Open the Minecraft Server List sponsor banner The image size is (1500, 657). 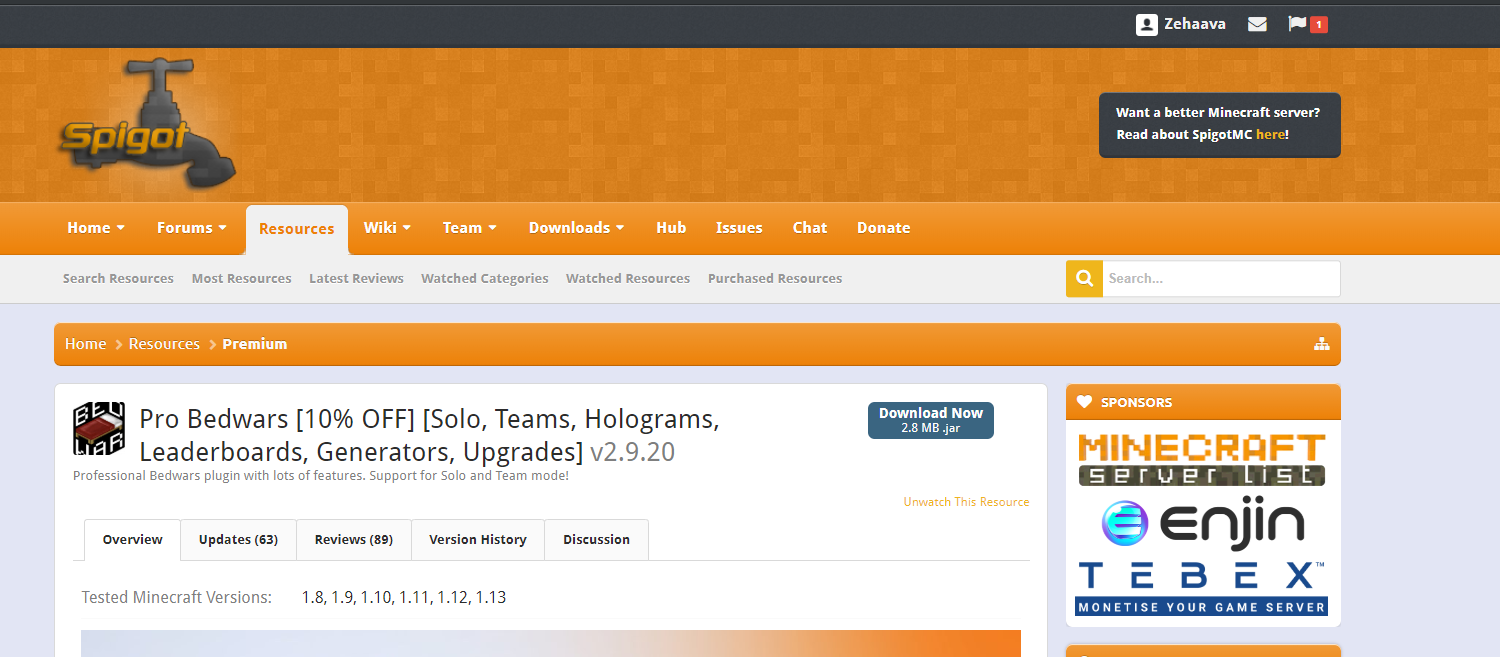click(x=1202, y=460)
